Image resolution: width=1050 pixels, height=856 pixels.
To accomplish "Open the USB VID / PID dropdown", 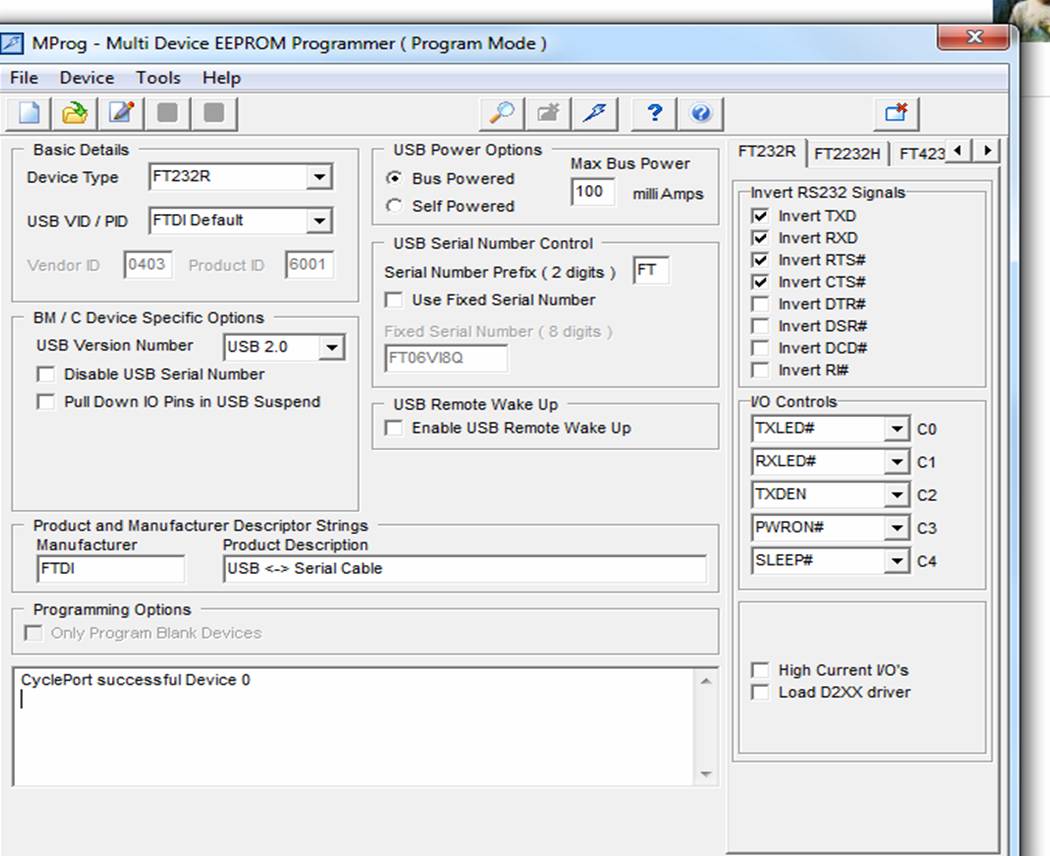I will pyautogui.click(x=321, y=220).
